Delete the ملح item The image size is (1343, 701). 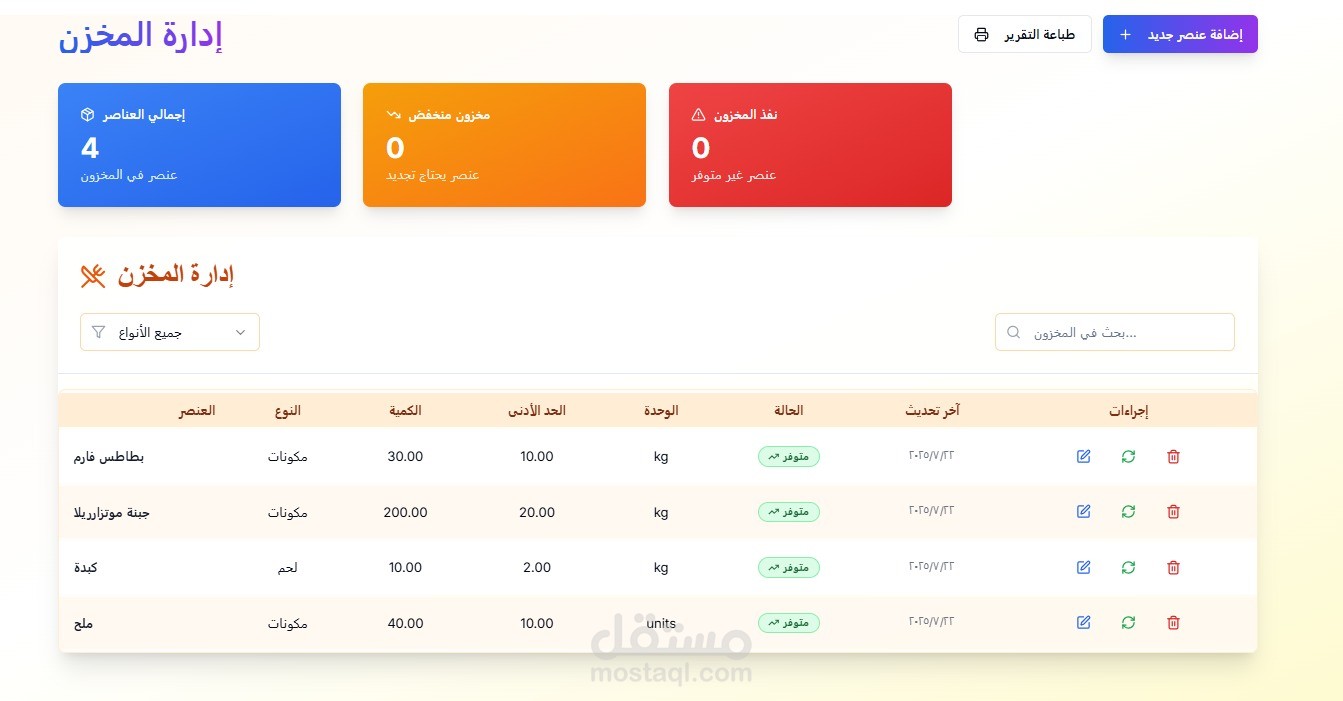point(1173,622)
